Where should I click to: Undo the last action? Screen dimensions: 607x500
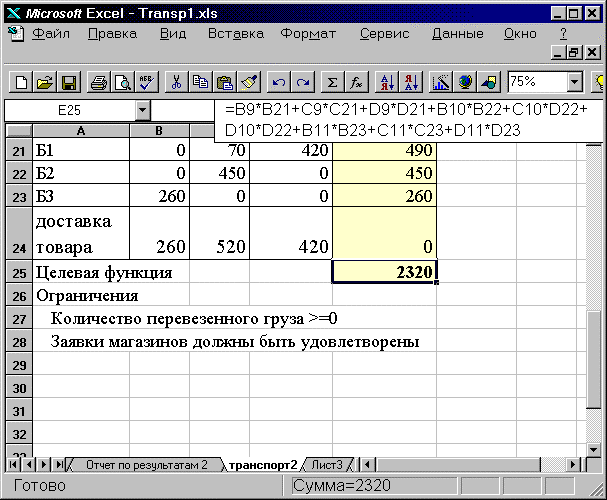(x=279, y=82)
